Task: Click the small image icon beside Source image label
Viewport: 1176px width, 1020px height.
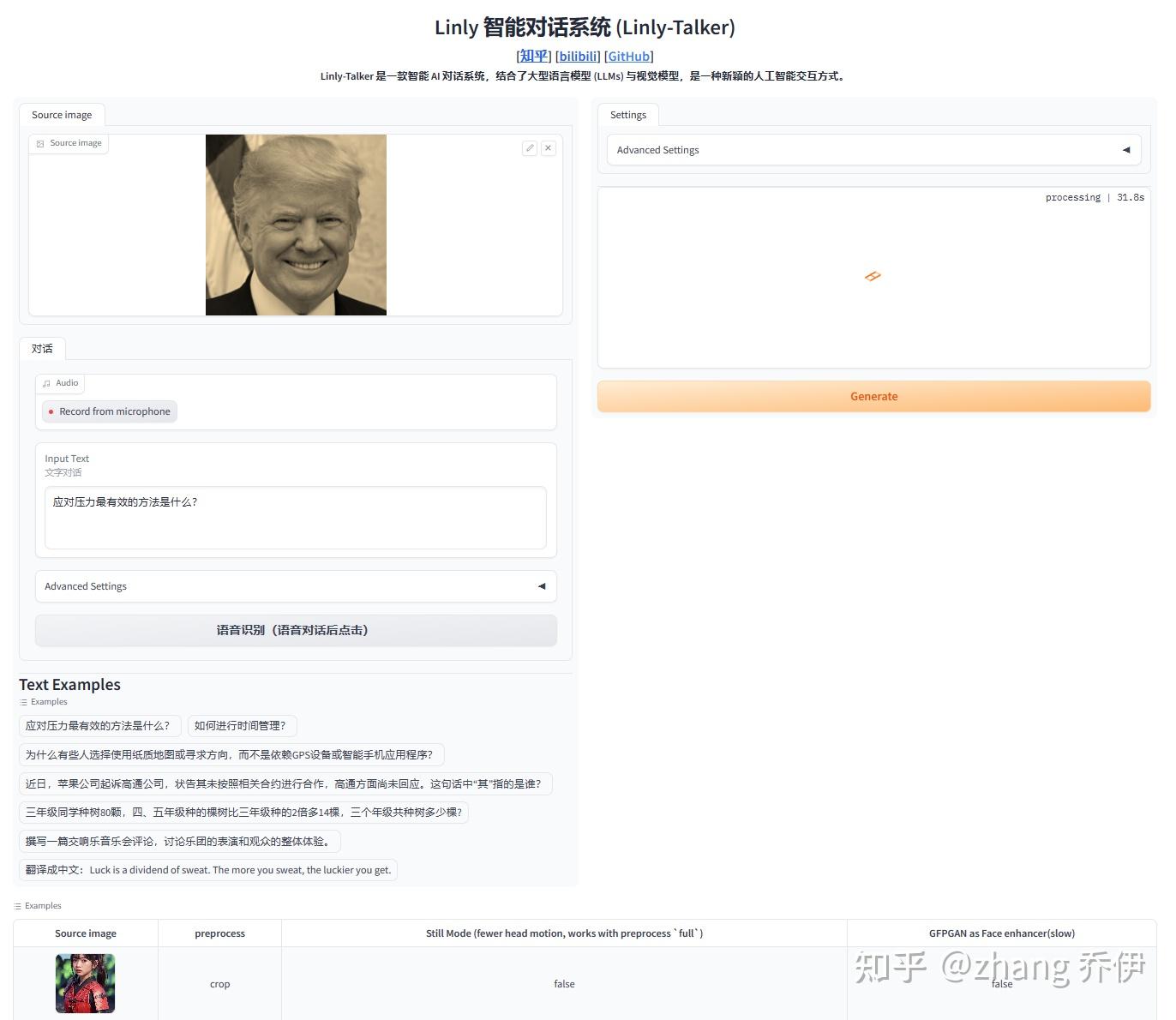Action: pyautogui.click(x=39, y=143)
